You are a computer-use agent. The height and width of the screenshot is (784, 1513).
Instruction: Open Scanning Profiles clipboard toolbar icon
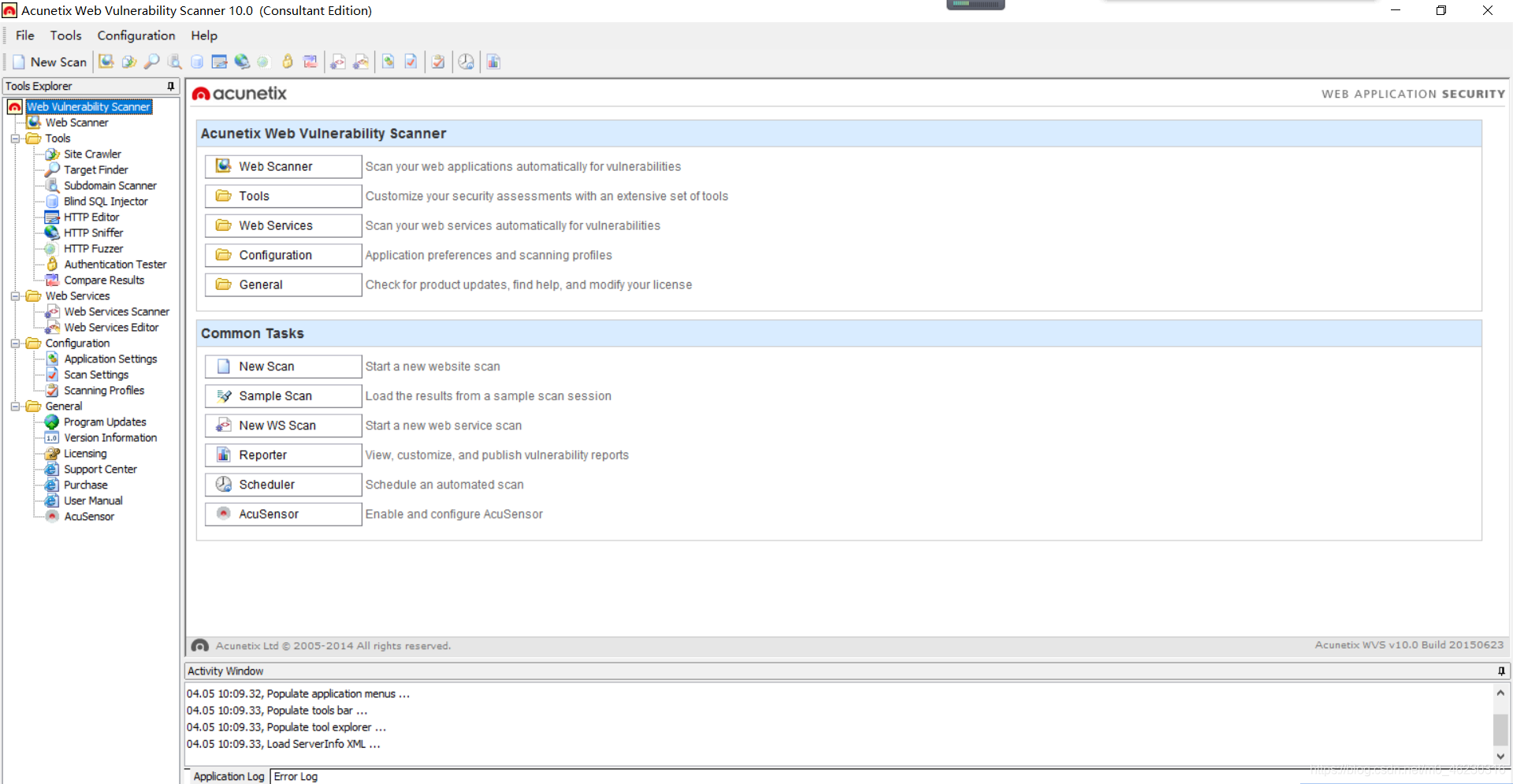(x=439, y=61)
